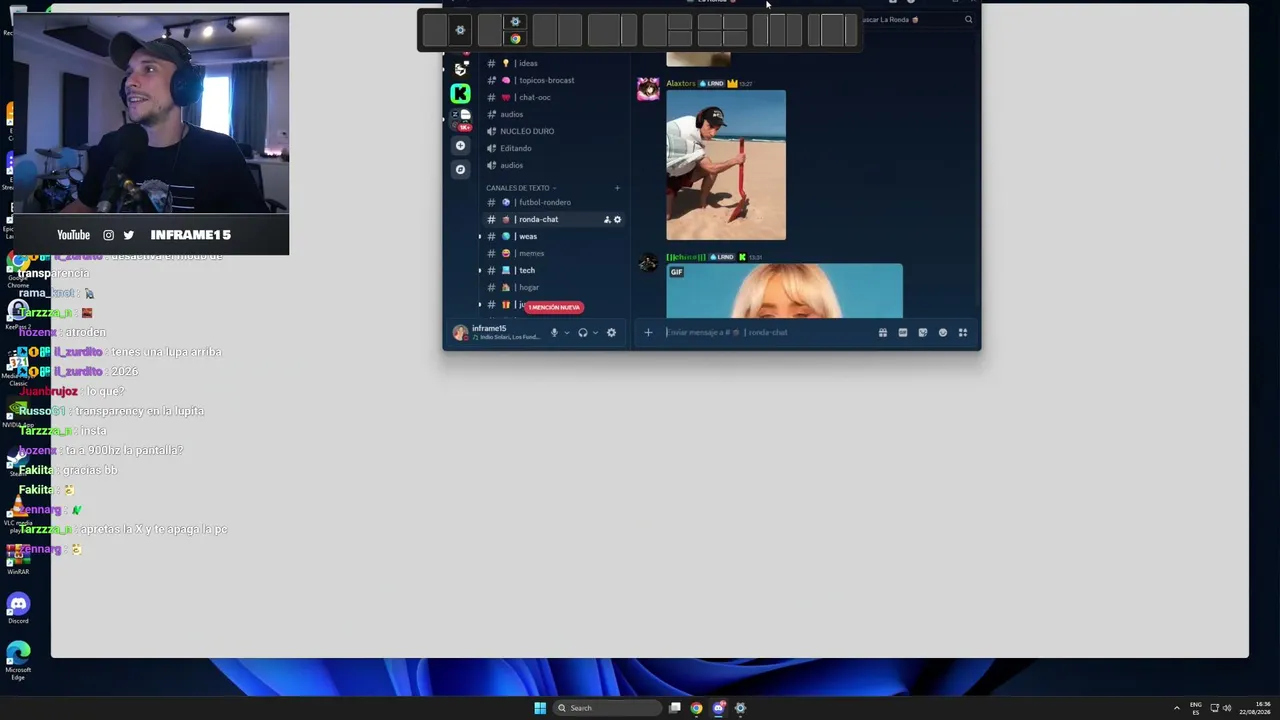Click the gift icon in message bar

(882, 333)
